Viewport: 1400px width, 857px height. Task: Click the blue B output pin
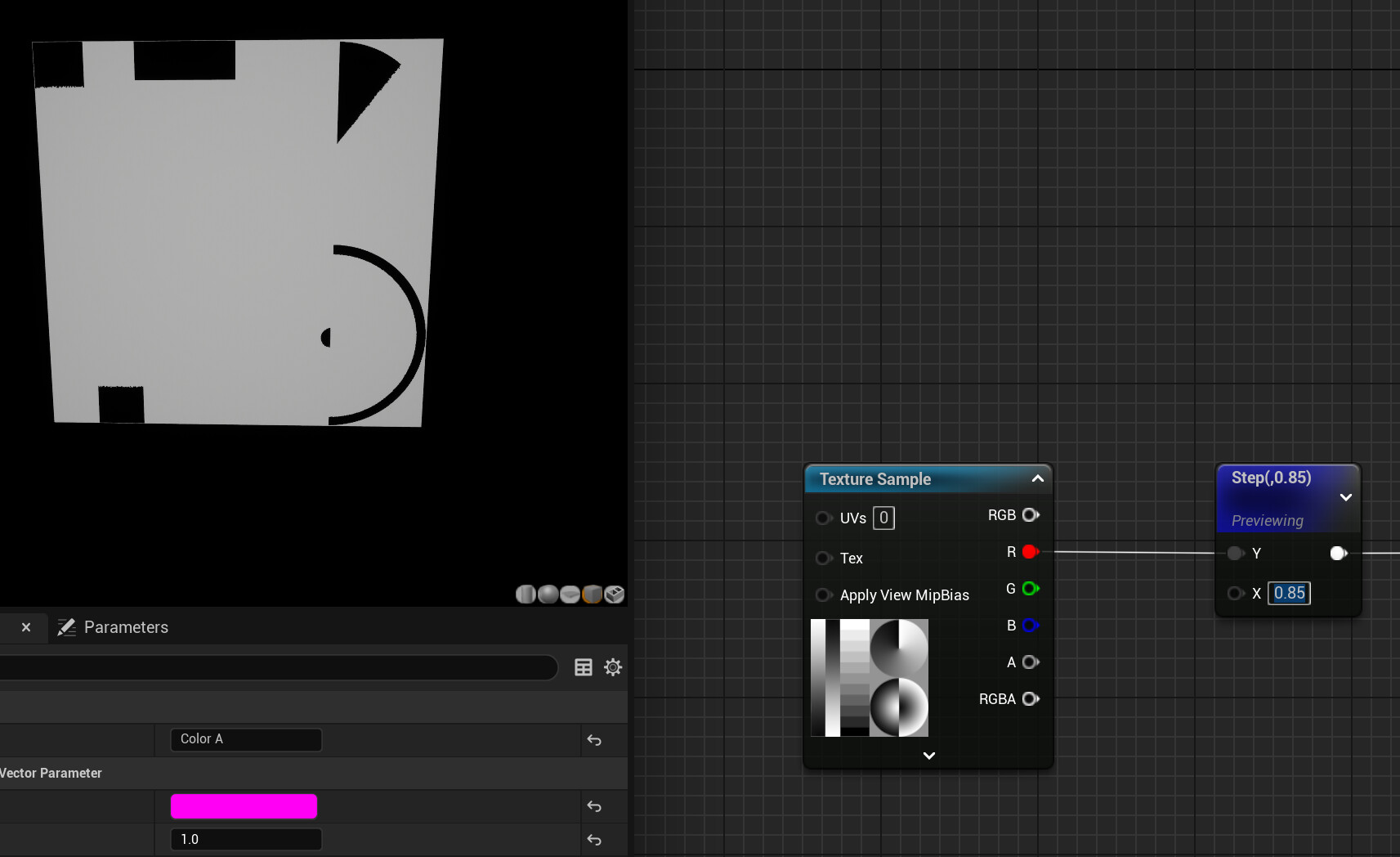coord(1031,626)
